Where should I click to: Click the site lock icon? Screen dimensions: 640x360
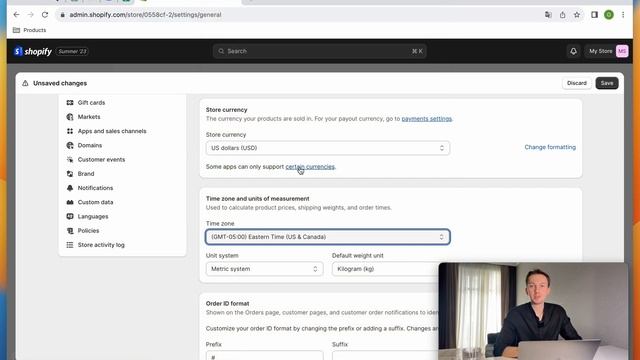tap(62, 15)
